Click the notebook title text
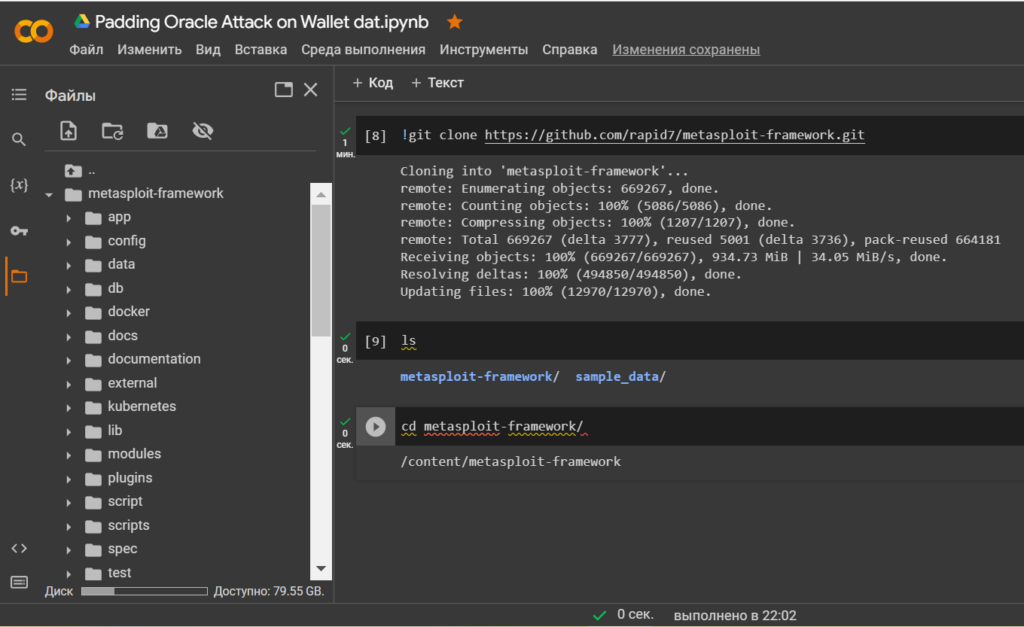 point(261,22)
